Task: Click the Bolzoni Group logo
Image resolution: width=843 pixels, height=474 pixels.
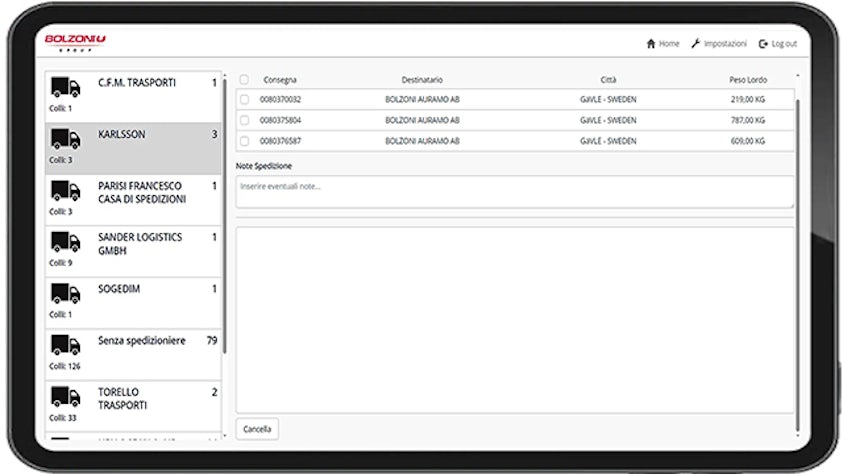Action: 75,42
